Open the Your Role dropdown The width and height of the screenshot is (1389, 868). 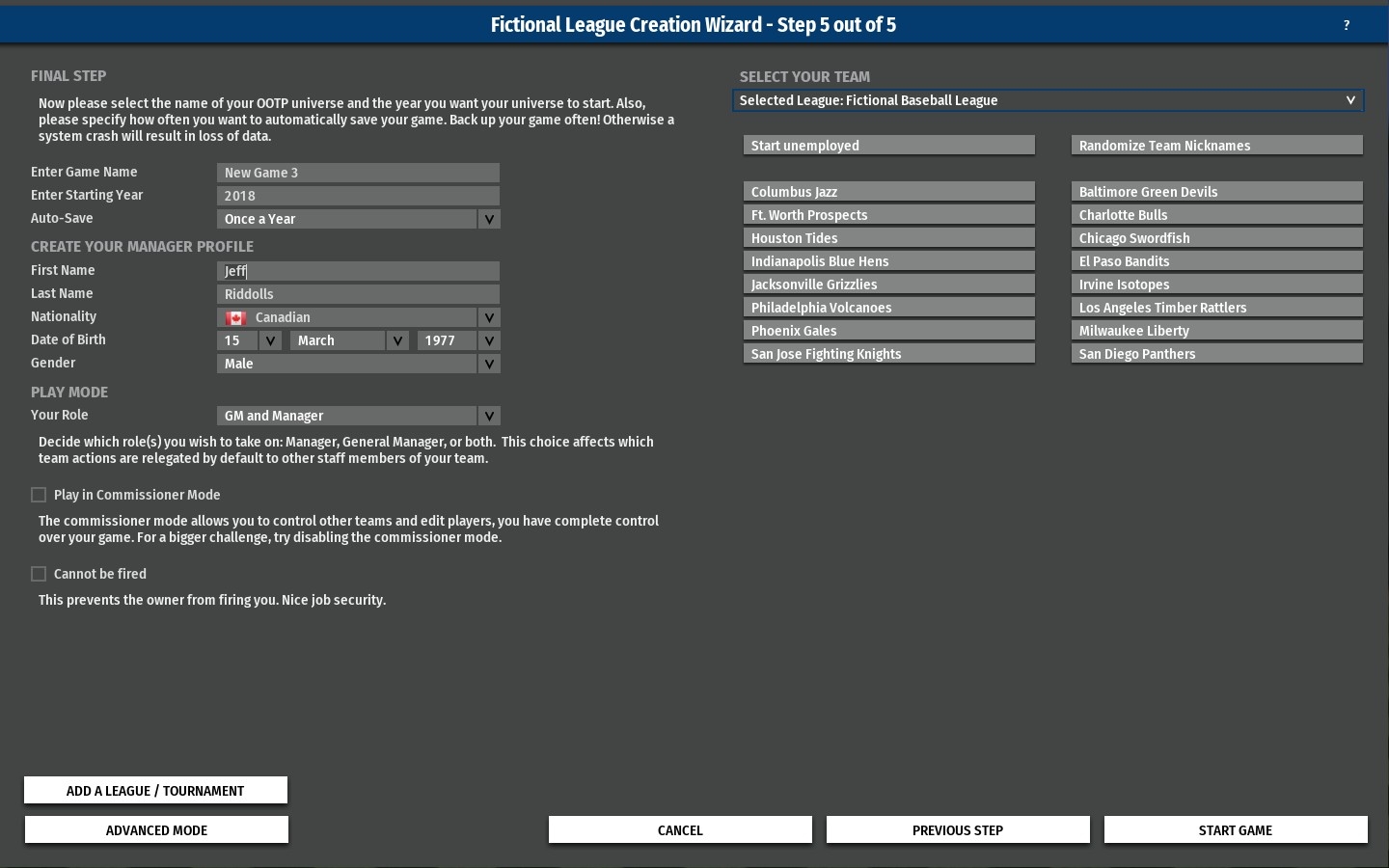489,416
